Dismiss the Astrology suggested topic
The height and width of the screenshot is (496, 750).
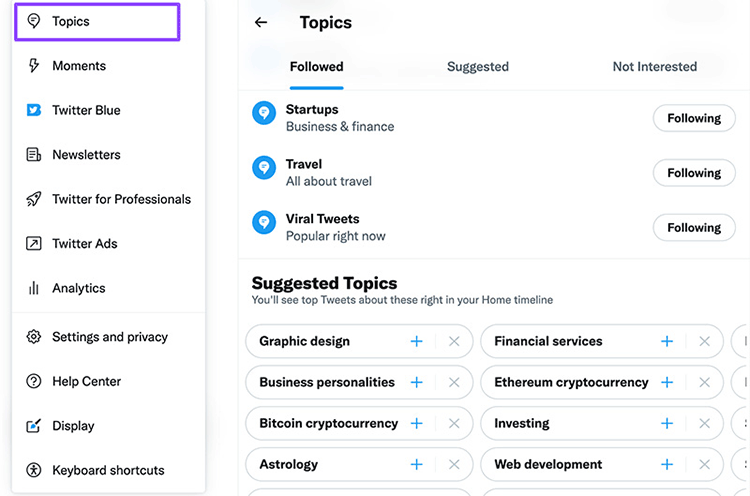click(454, 464)
